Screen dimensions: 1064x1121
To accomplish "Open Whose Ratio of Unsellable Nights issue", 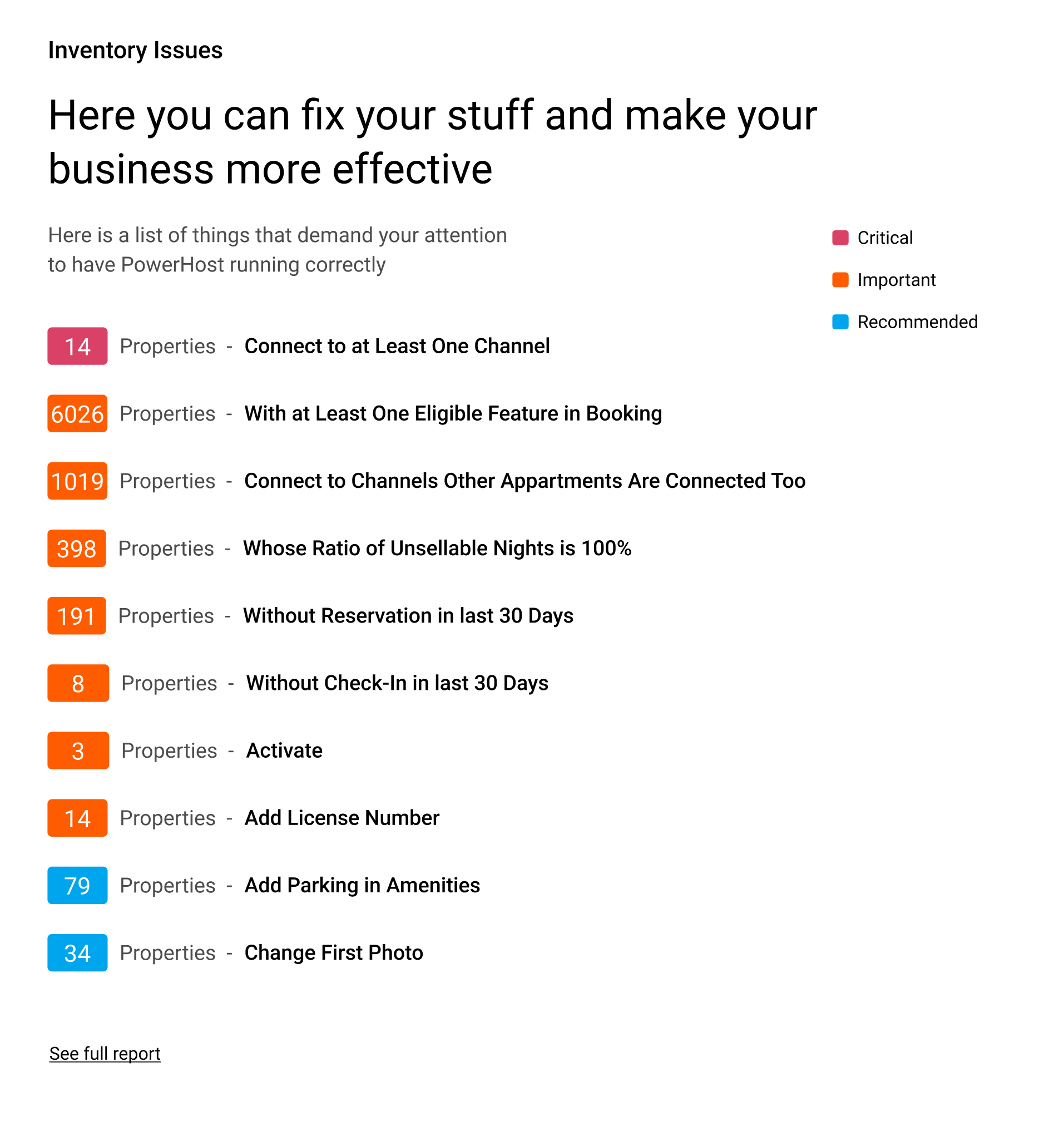I will [437, 549].
